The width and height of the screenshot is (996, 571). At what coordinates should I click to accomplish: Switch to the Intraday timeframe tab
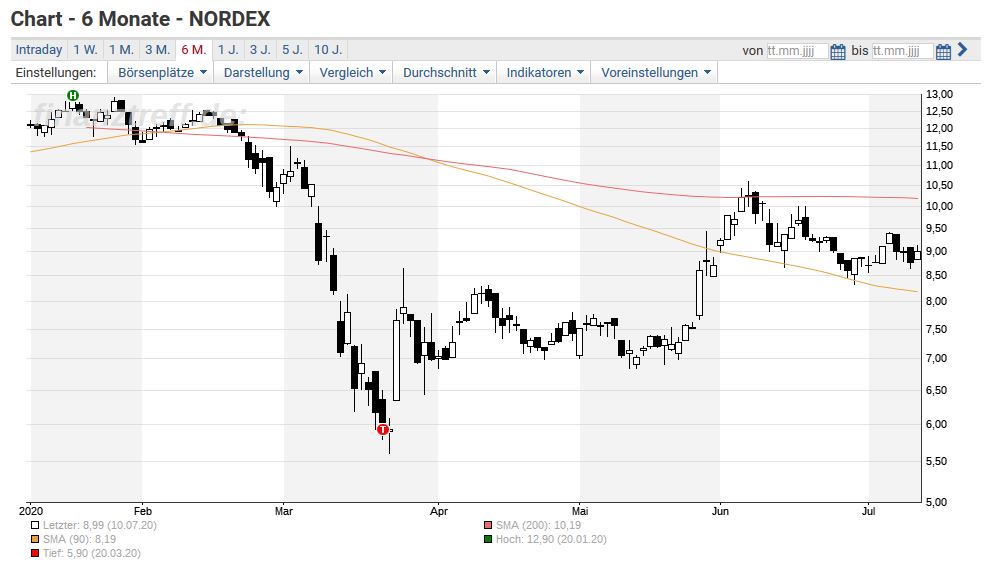(39, 50)
